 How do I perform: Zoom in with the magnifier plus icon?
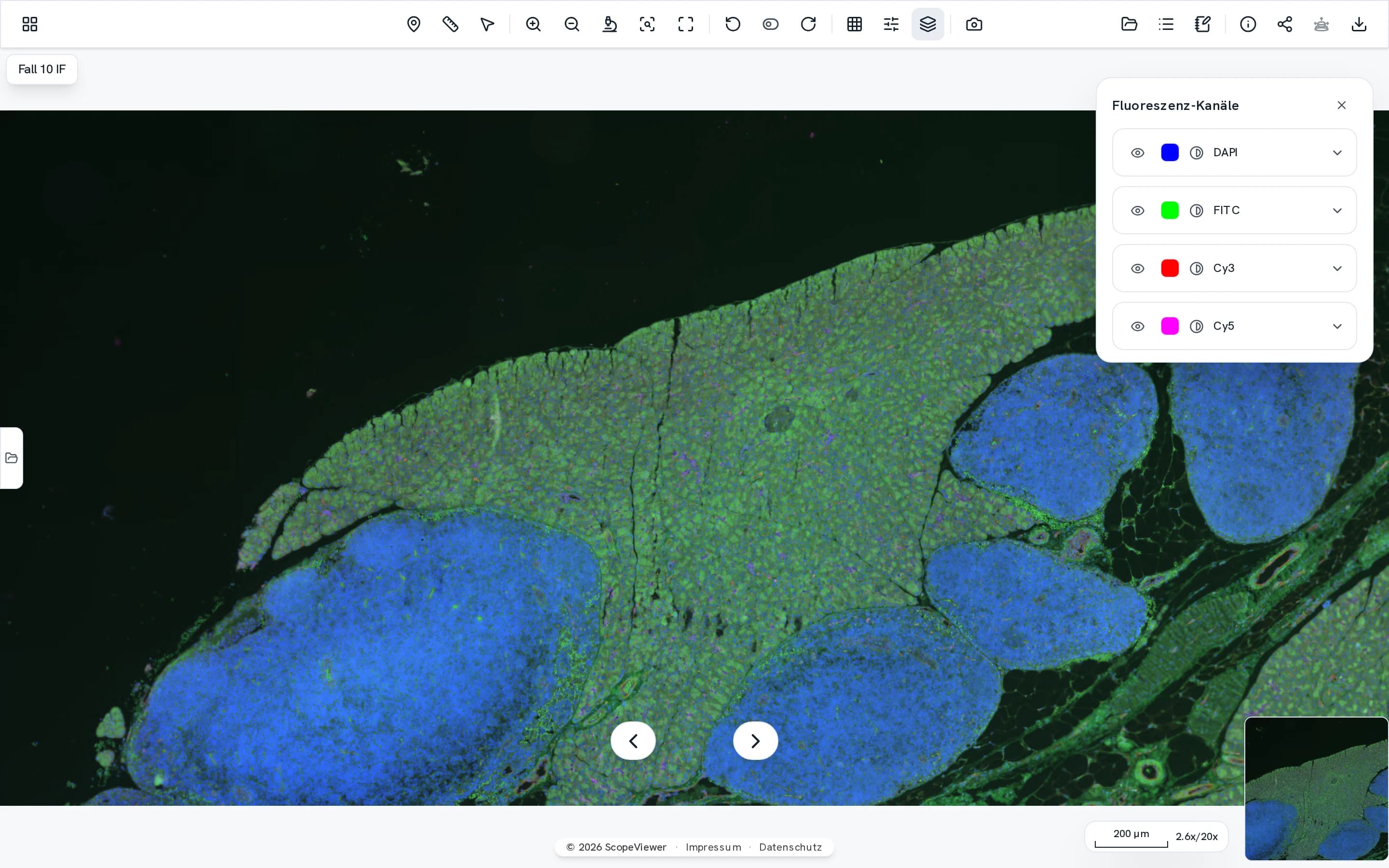[533, 24]
